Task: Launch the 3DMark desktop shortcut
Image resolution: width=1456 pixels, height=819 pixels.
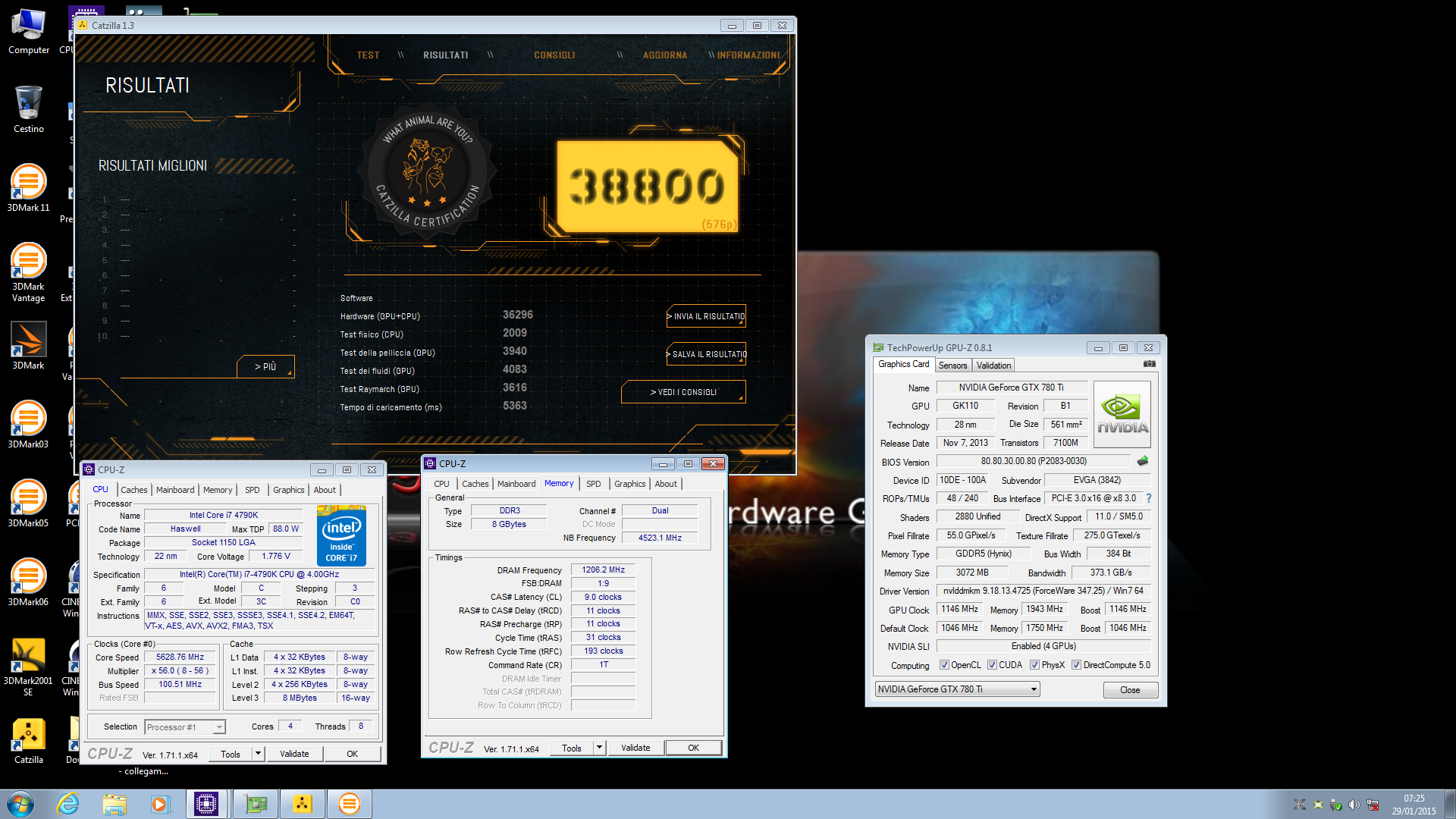Action: click(x=28, y=346)
